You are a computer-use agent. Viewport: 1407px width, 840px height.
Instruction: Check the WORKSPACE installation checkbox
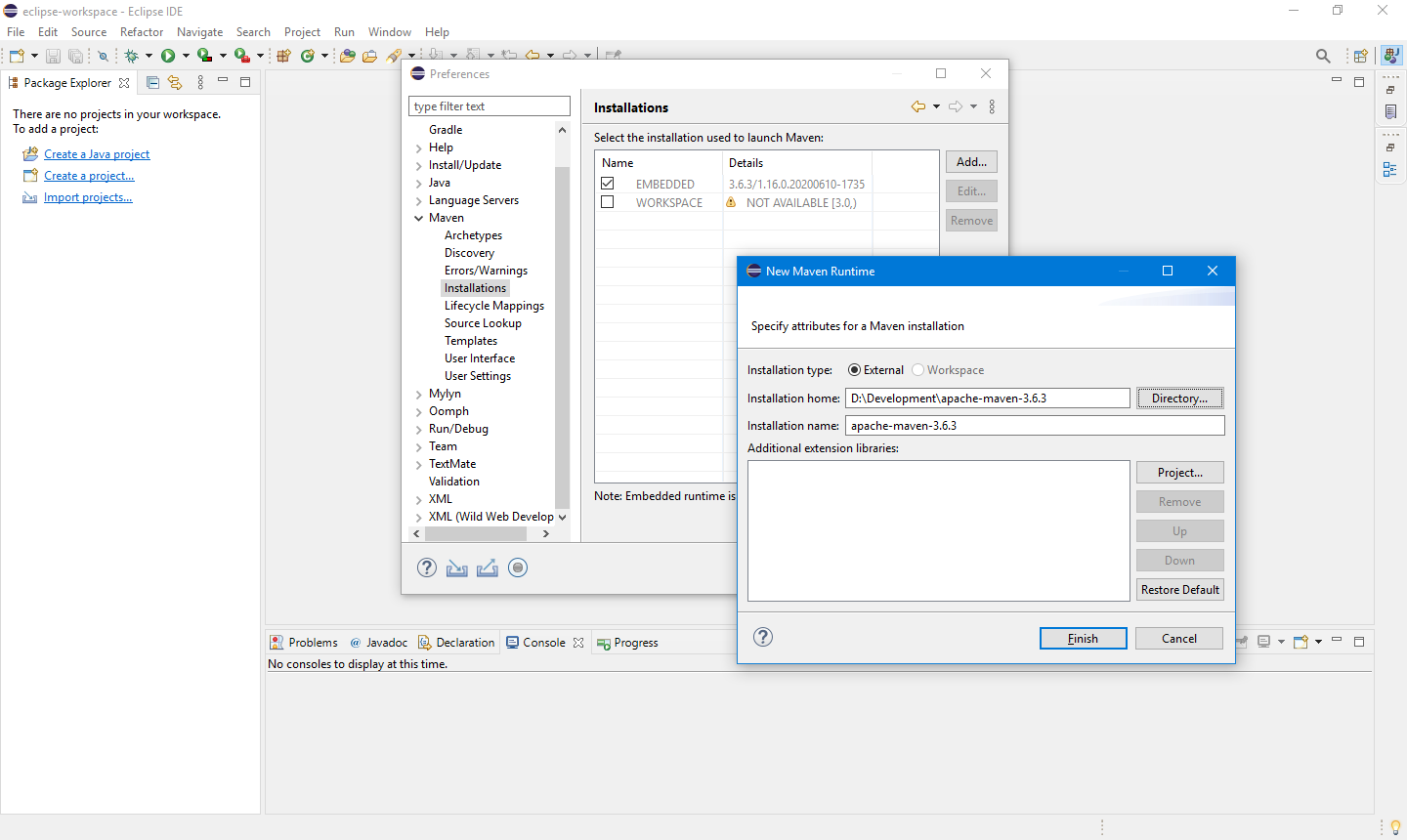(608, 202)
